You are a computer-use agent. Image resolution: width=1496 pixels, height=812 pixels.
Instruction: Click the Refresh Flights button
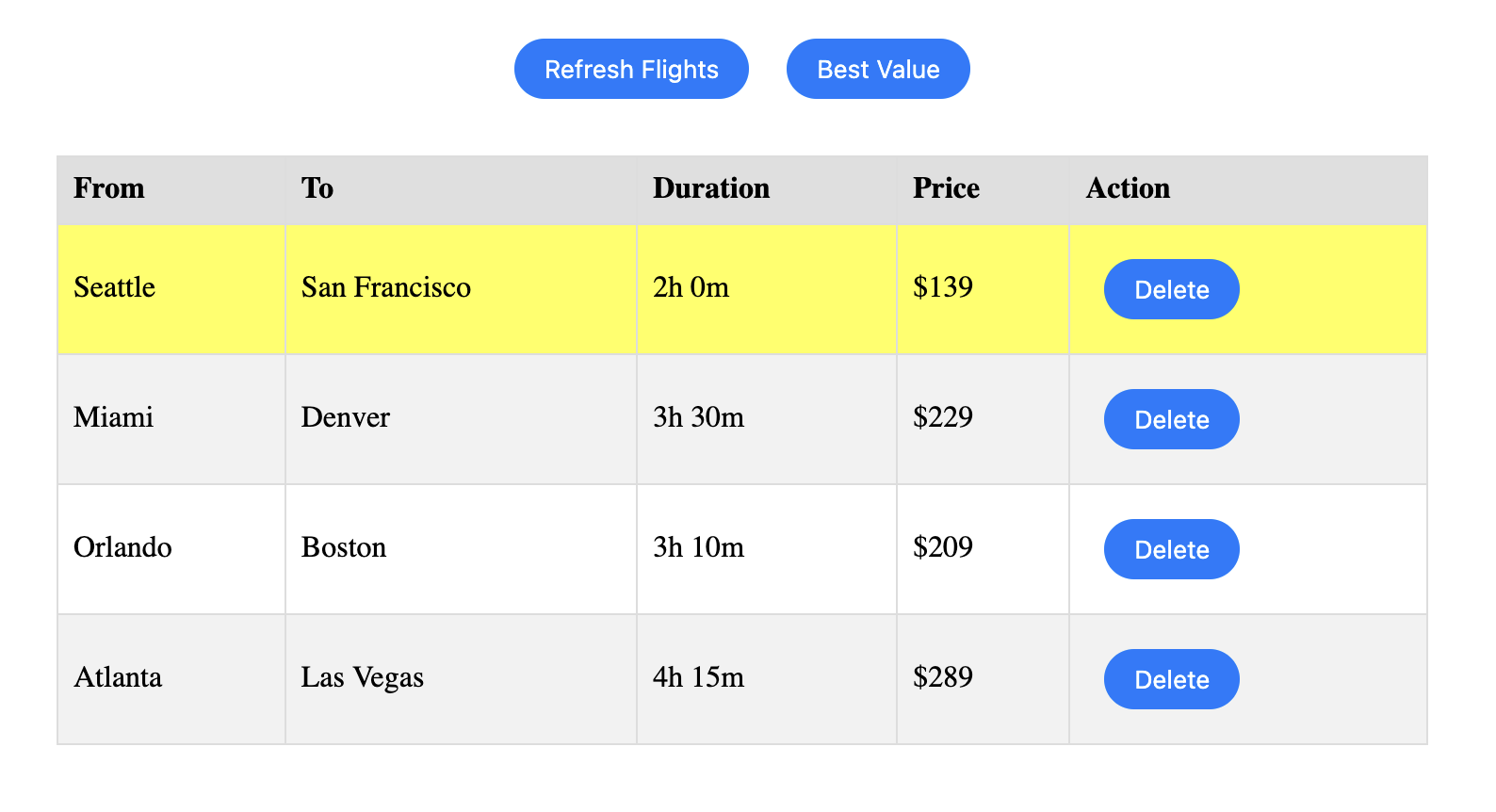(631, 70)
